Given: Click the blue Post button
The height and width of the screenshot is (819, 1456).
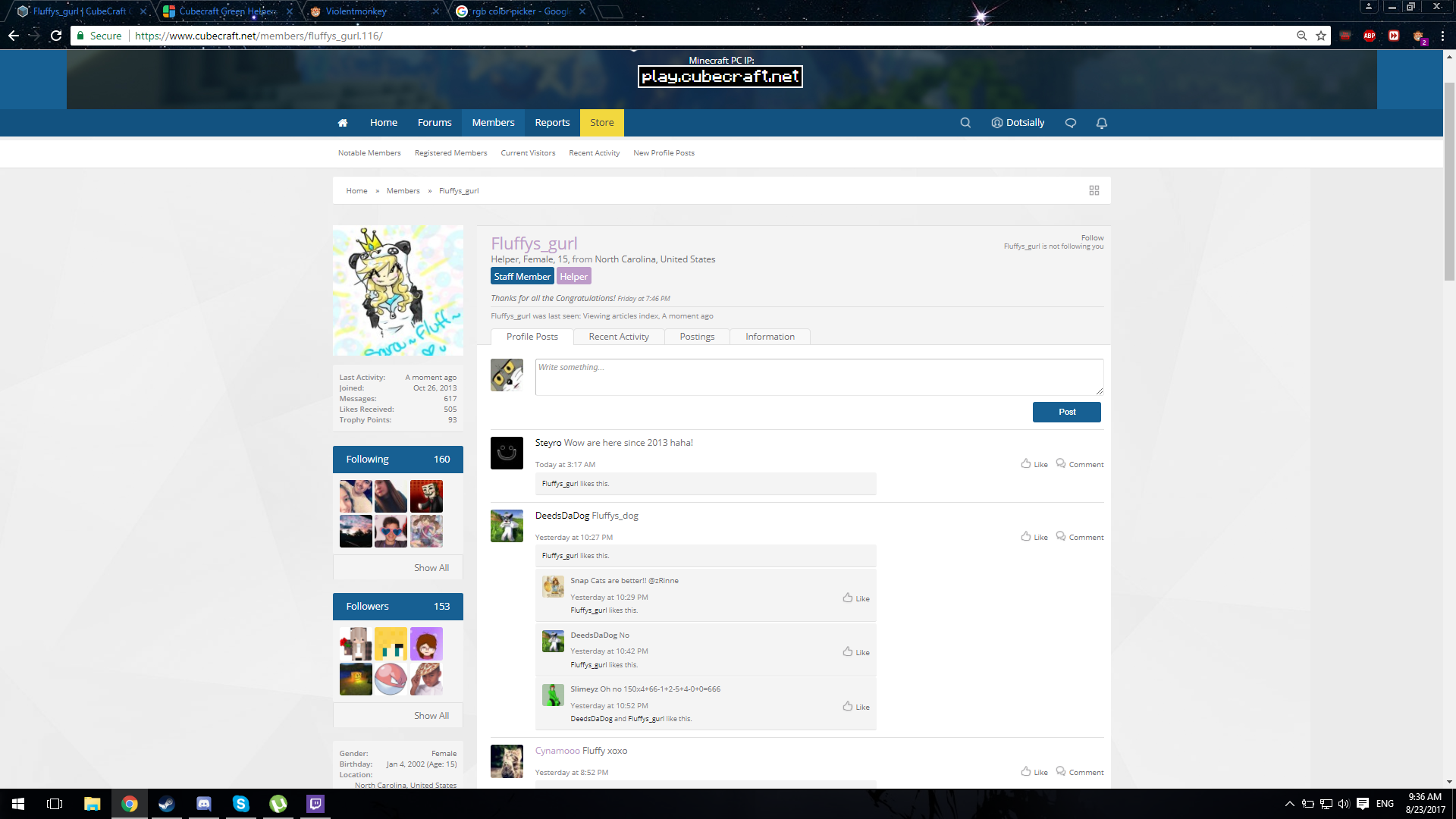Looking at the screenshot, I should click(x=1067, y=412).
